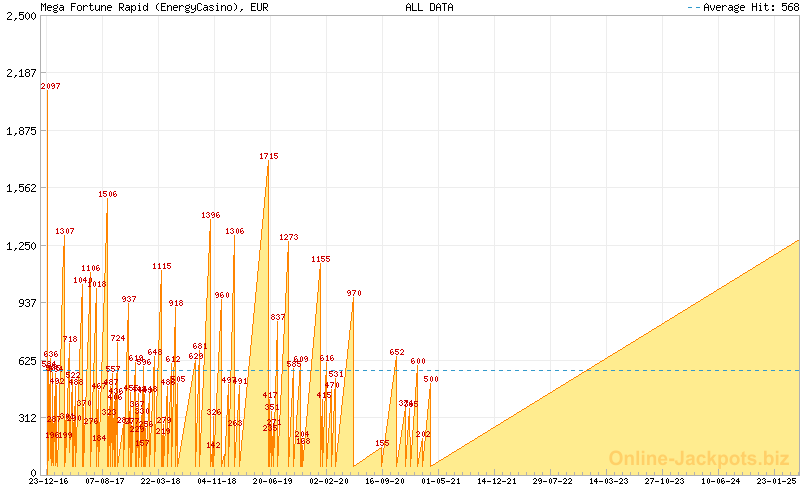Click the 01-05-21 x-axis date
Viewport: 800px width, 490px height.
click(440, 481)
